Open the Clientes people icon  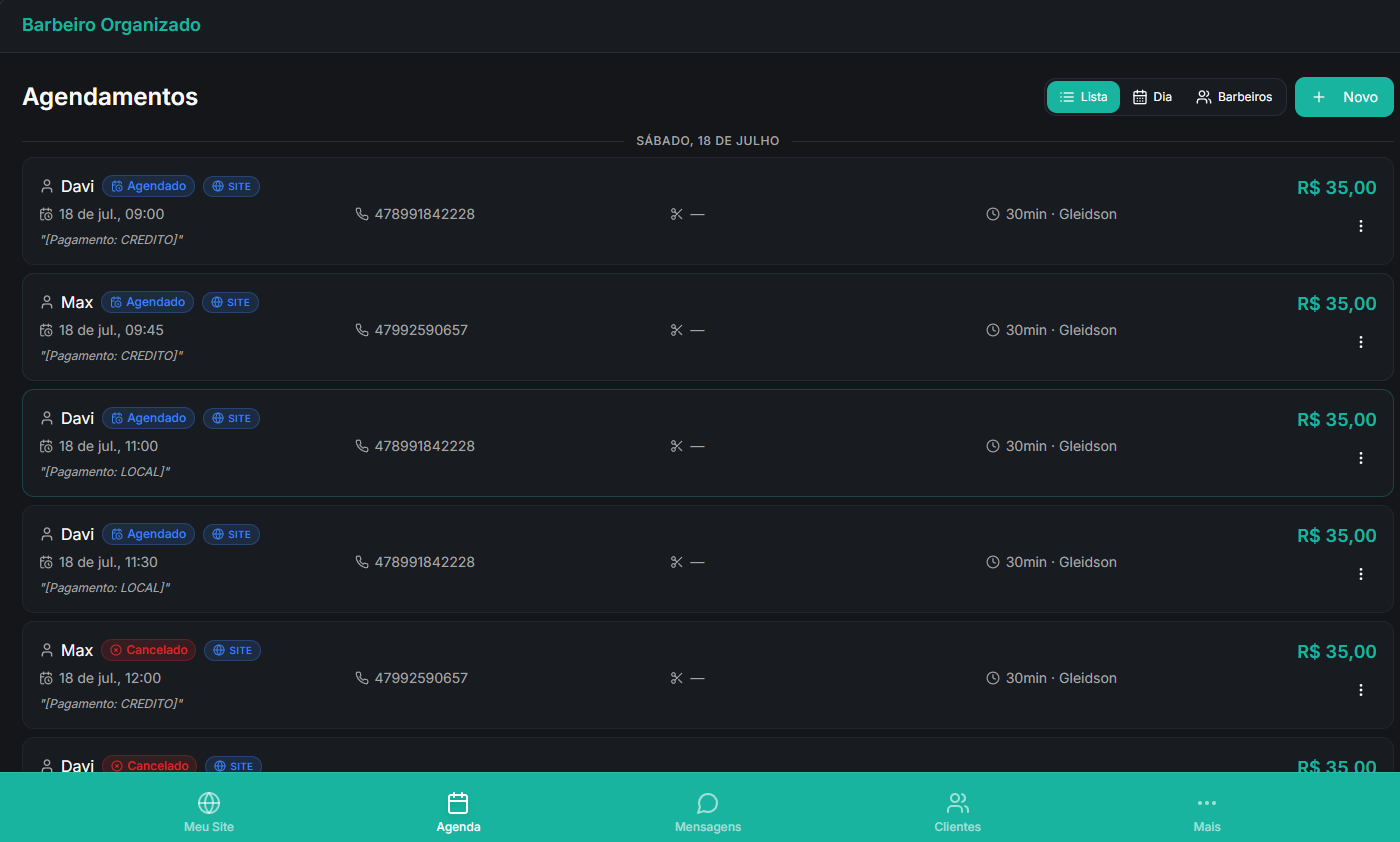point(958,803)
